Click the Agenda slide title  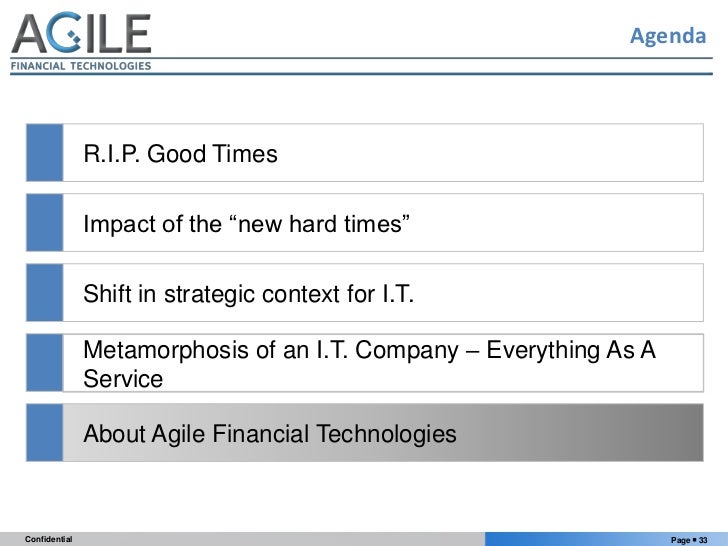668,36
